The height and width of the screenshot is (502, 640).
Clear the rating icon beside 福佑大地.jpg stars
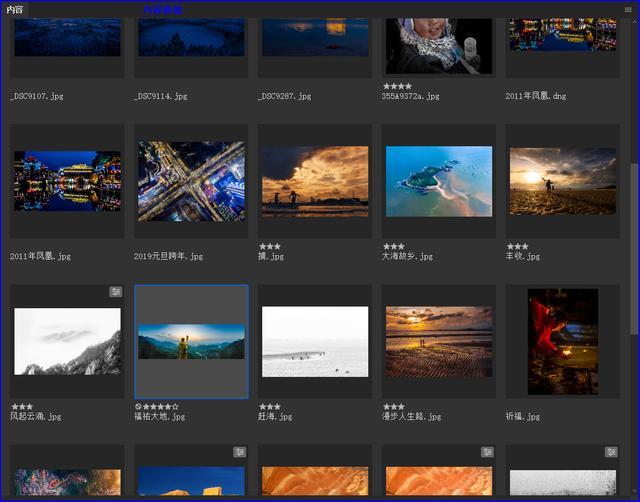(x=138, y=406)
